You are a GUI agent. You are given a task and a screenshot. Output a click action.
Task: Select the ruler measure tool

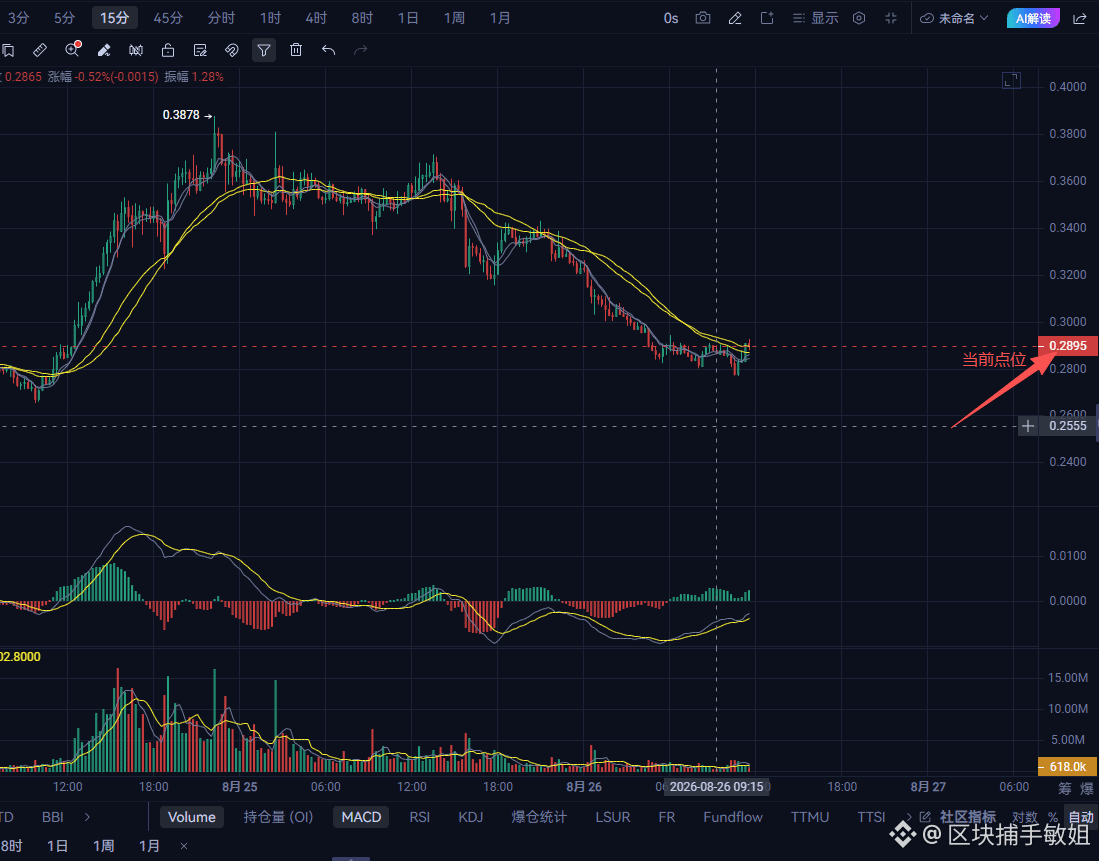click(40, 50)
